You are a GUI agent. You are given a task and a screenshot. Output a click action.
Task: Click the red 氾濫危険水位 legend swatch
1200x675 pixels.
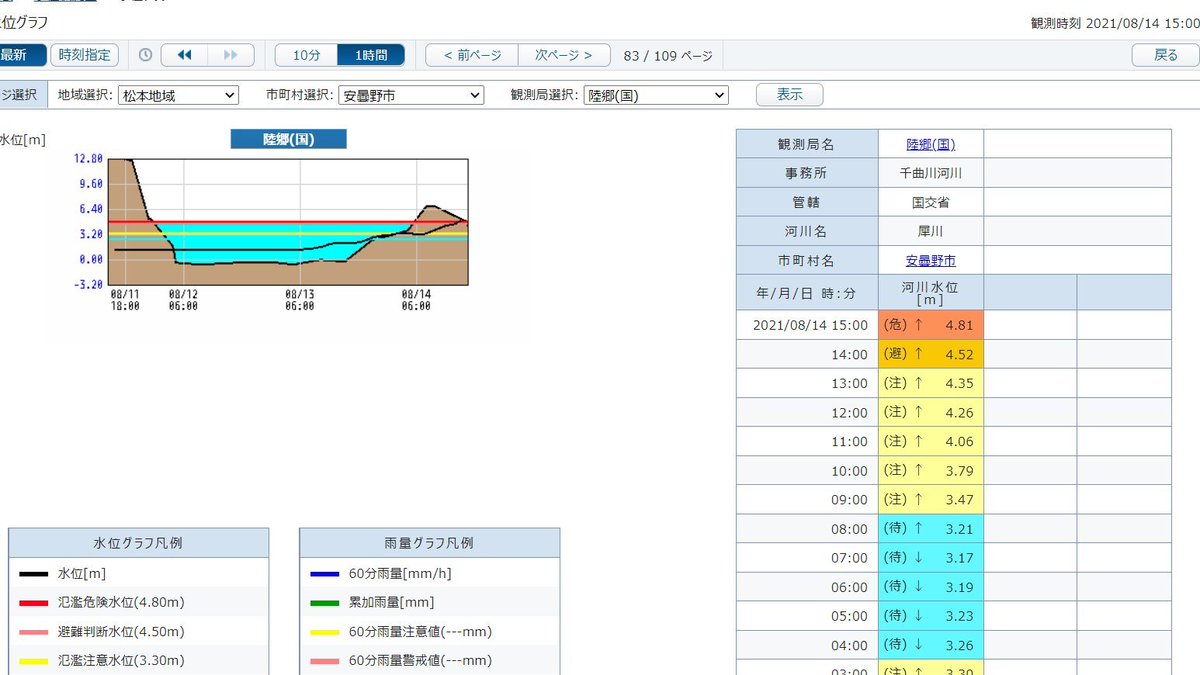pyautogui.click(x=33, y=603)
